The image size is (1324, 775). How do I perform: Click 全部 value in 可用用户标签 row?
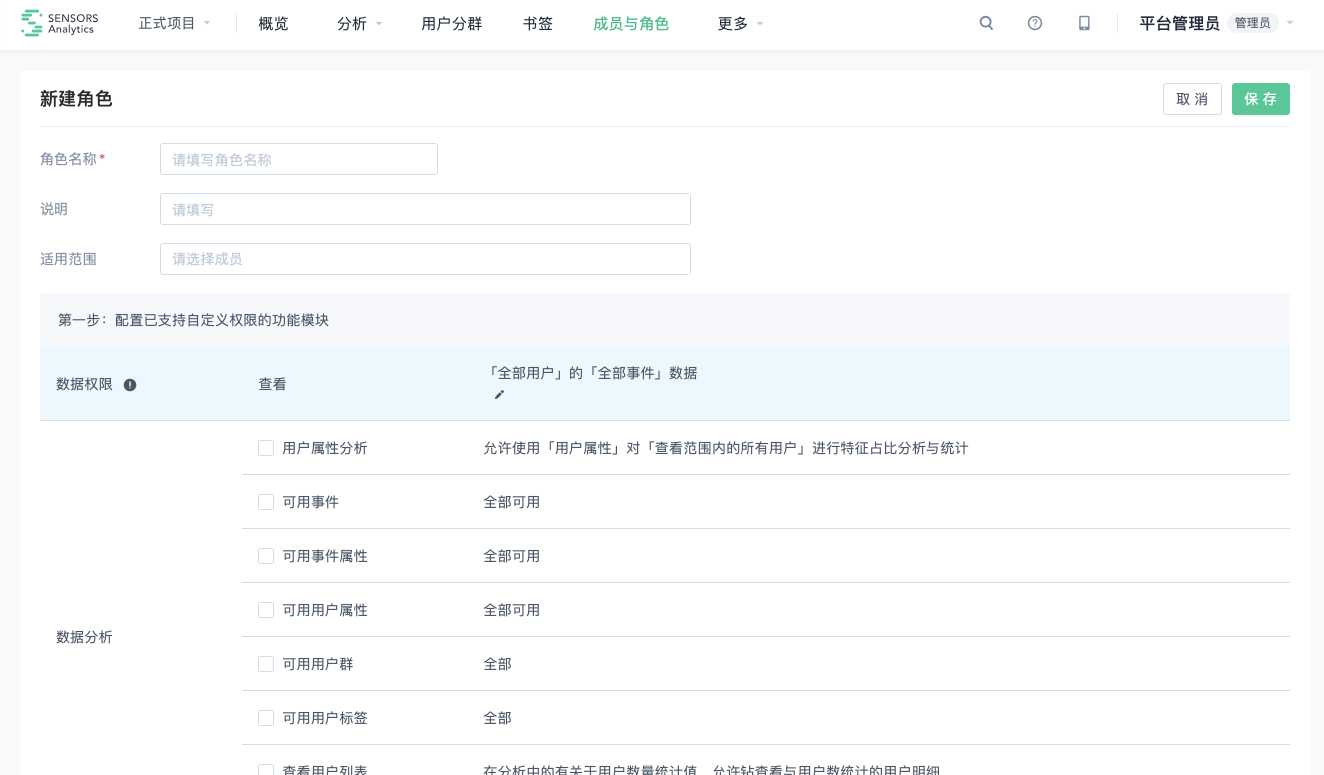(497, 718)
